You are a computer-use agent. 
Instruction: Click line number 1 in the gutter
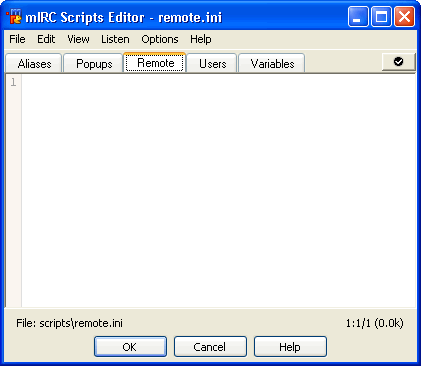tap(13, 82)
